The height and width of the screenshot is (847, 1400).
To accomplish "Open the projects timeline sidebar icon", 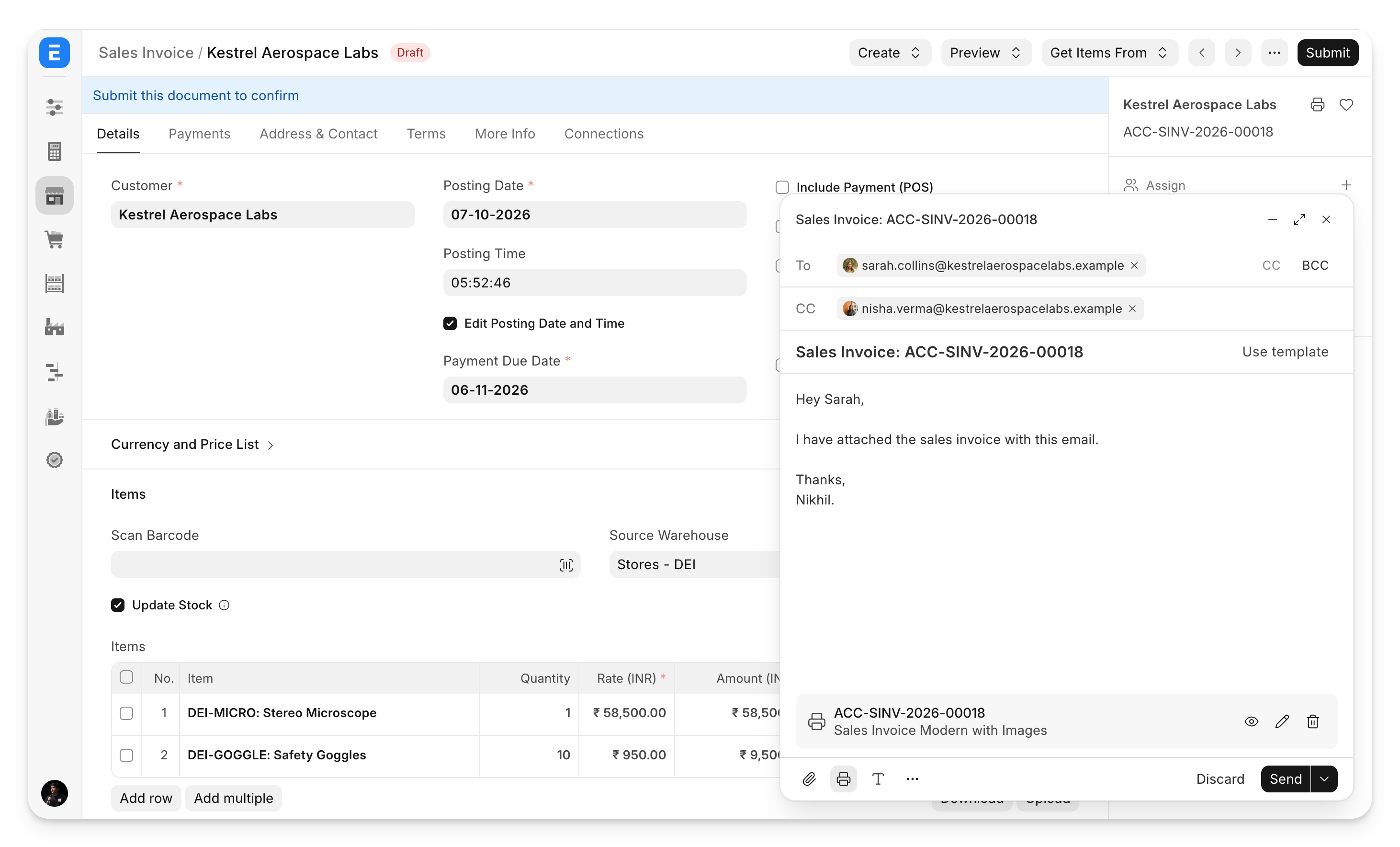I will 55,372.
